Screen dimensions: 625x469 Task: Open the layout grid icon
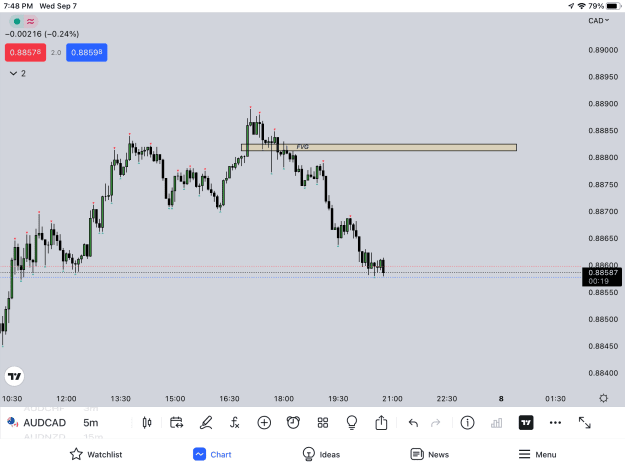[322, 422]
